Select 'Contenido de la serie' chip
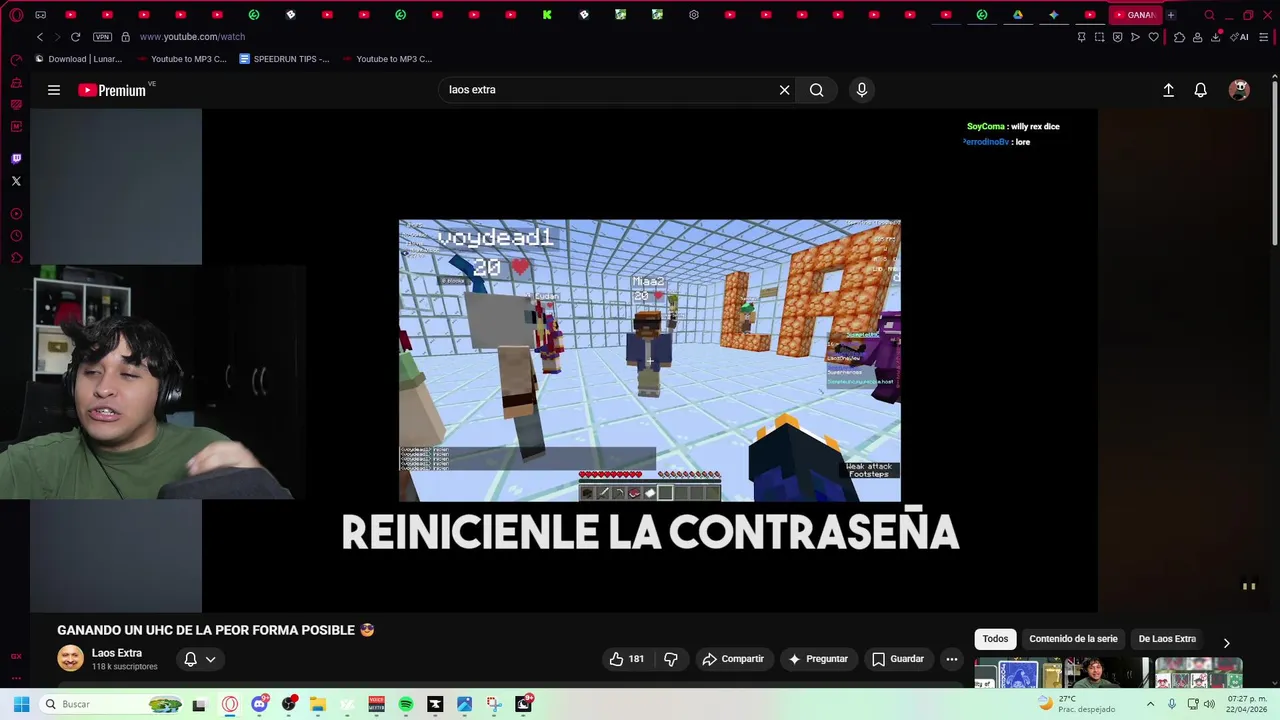 1073,639
